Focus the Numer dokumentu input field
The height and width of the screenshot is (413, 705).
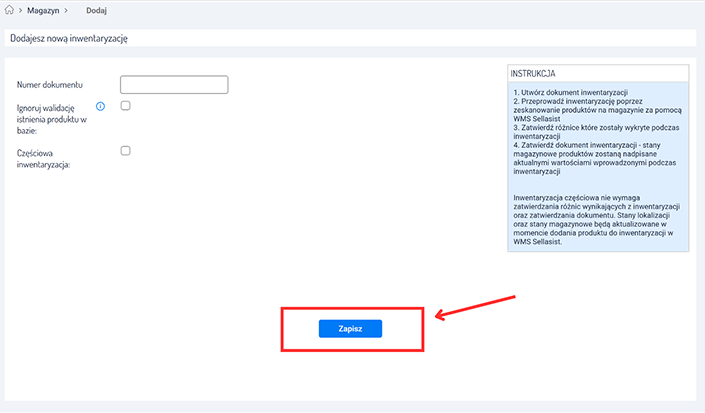pos(174,85)
